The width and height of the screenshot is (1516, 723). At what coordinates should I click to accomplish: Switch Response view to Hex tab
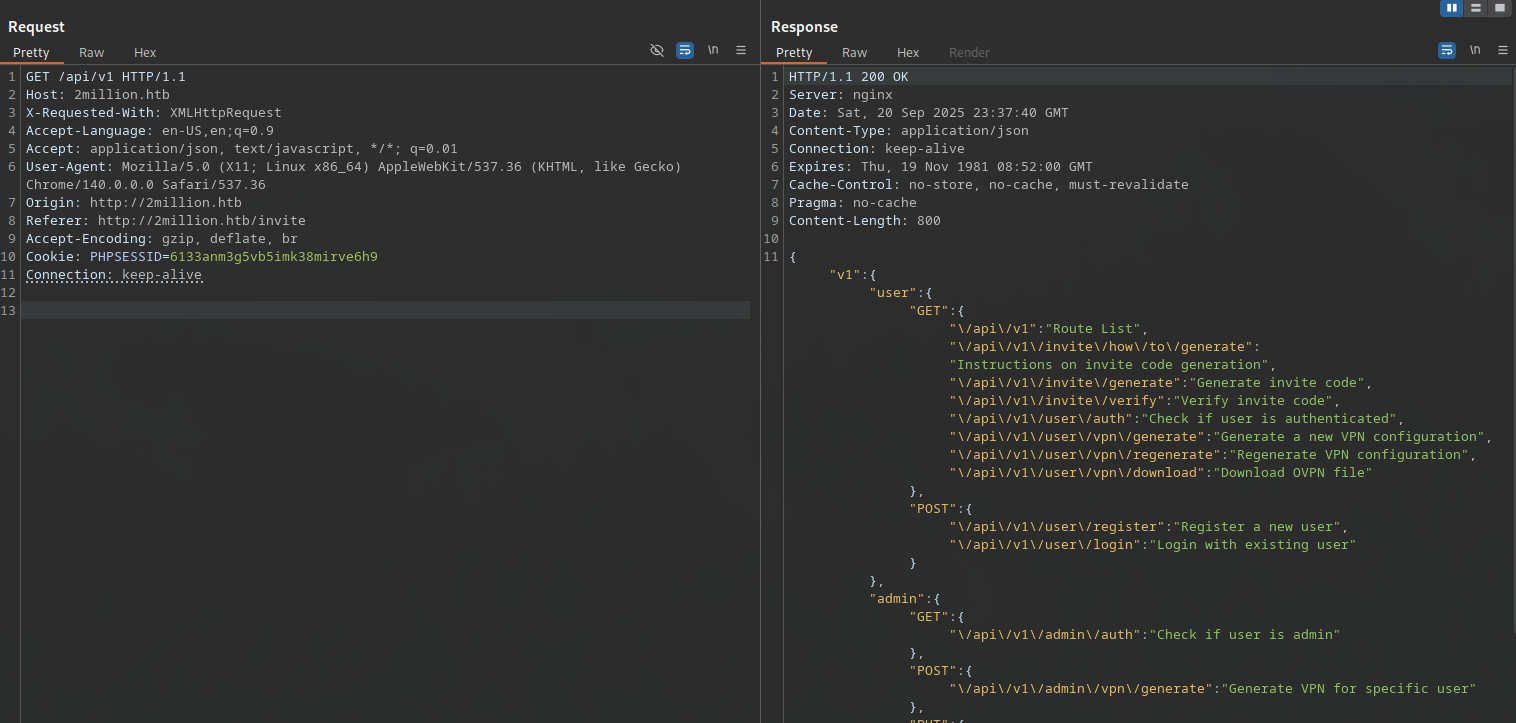pyautogui.click(x=908, y=53)
